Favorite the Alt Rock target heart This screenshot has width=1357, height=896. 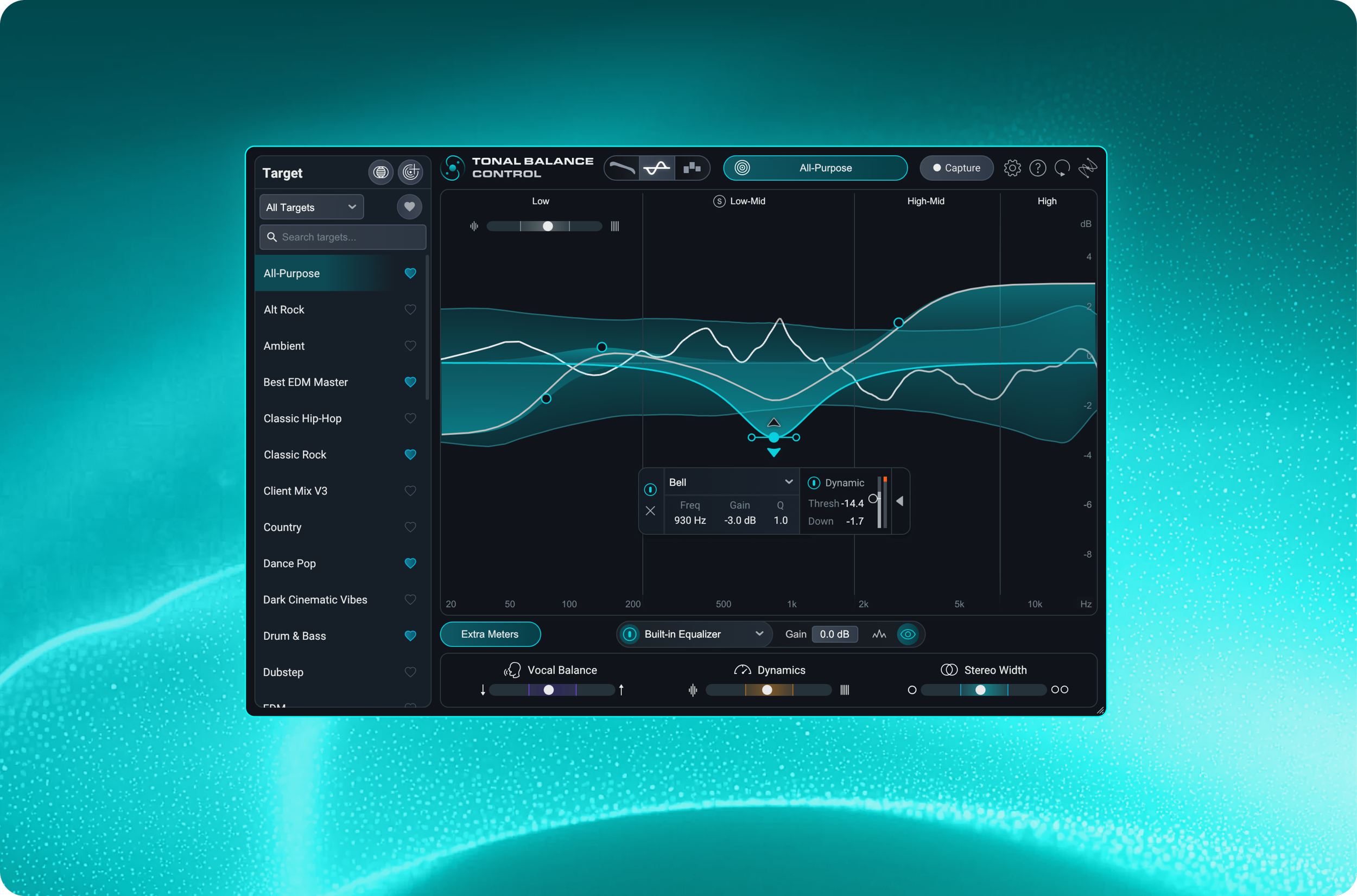410,310
